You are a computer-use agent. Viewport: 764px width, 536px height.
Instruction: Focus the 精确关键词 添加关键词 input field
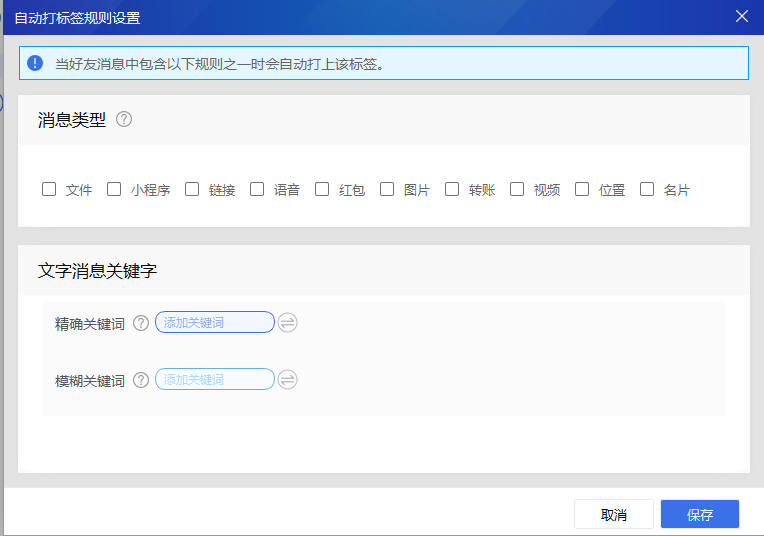click(215, 322)
